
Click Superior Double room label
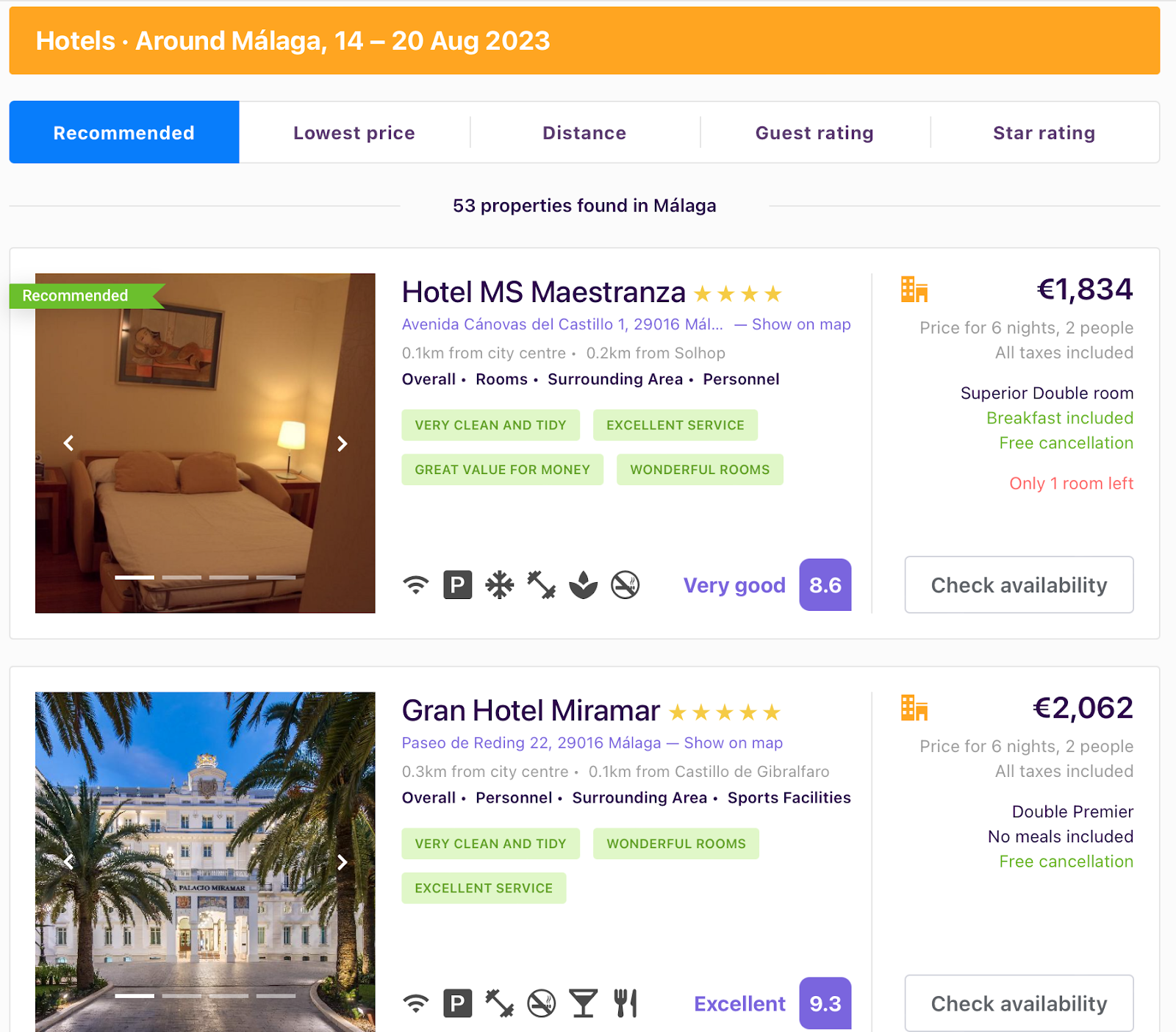[1047, 393]
